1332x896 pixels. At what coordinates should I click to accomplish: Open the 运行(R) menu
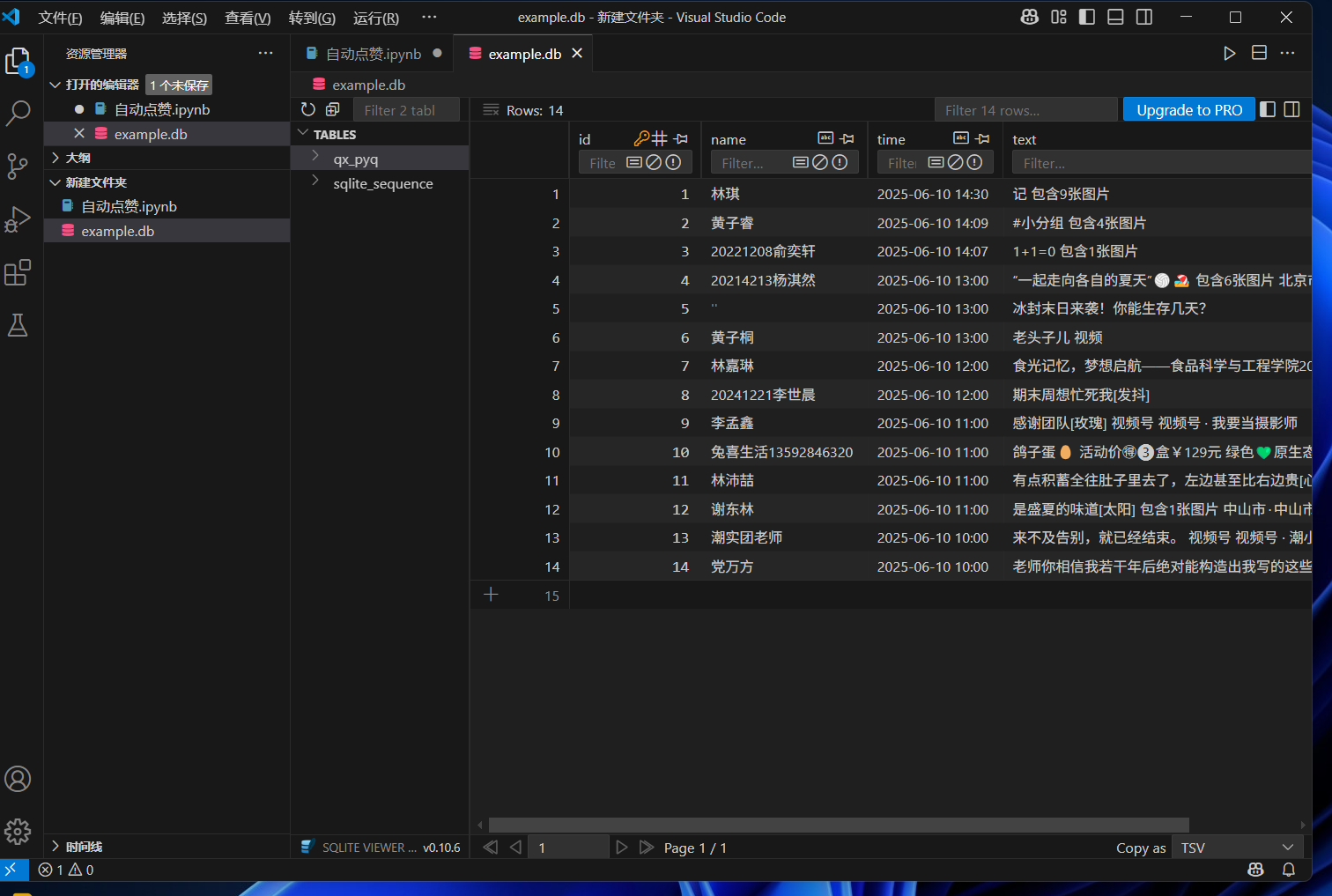pos(376,18)
